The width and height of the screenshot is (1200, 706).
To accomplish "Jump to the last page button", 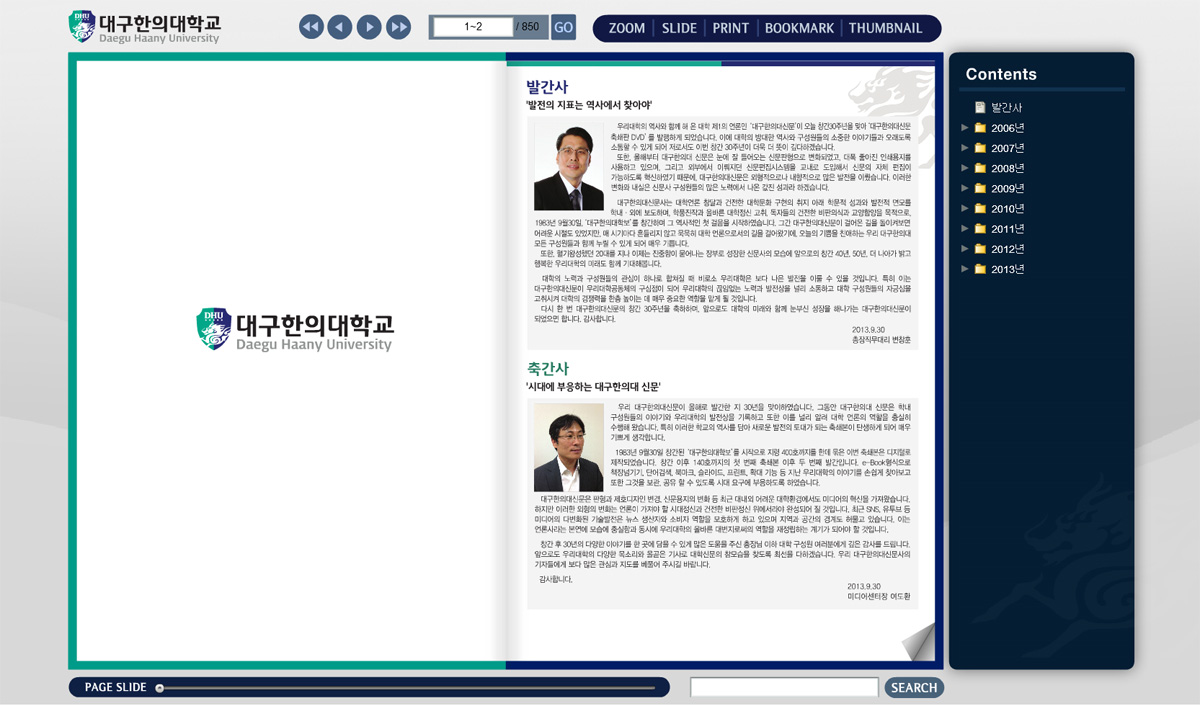I will [x=398, y=27].
